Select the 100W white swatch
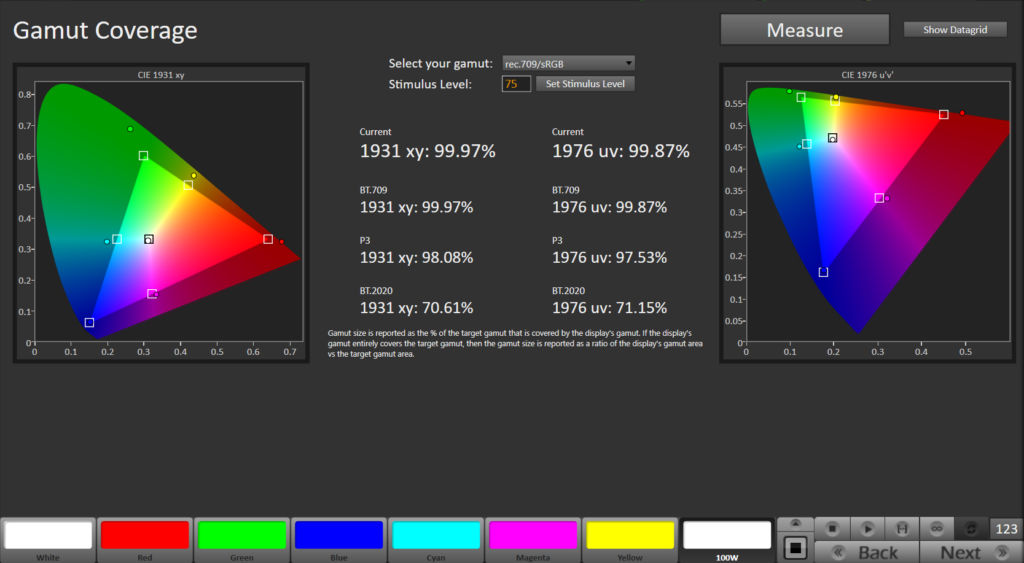This screenshot has width=1024, height=563. point(727,539)
